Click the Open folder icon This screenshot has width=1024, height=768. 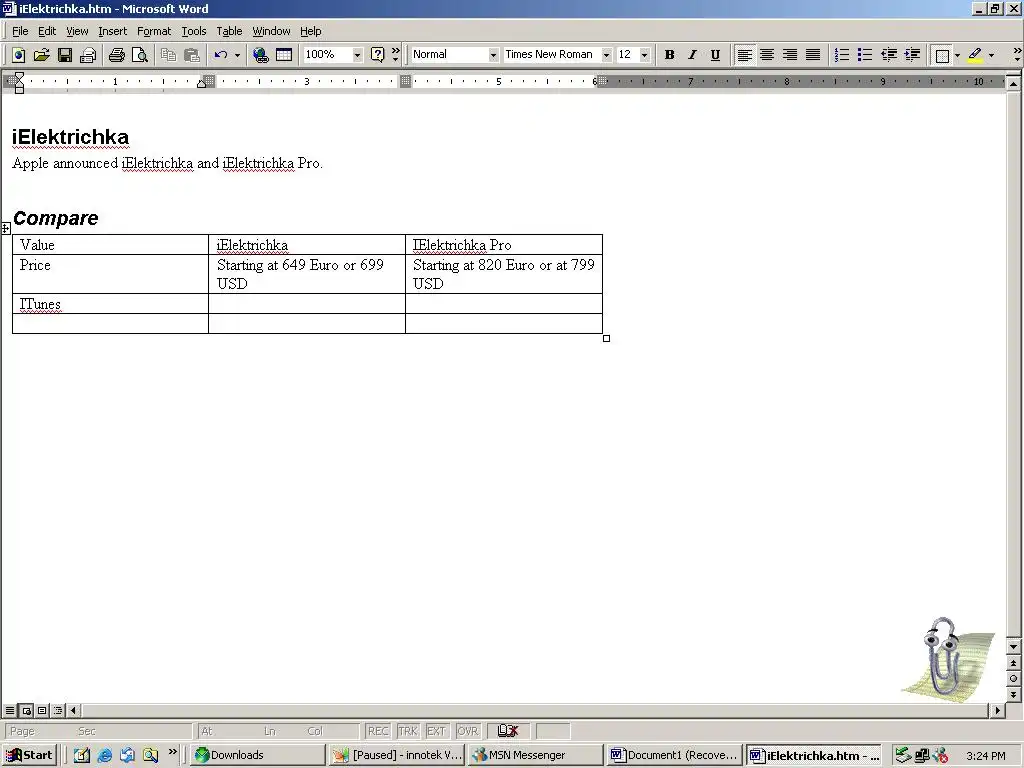(41, 55)
